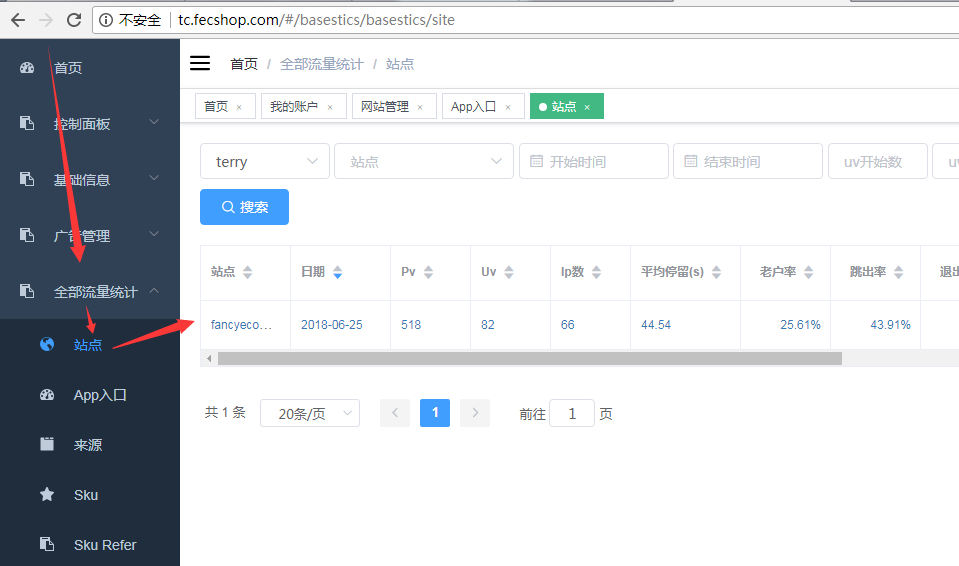The image size is (959, 566).
Task: Click page number 1 button
Action: tap(435, 413)
